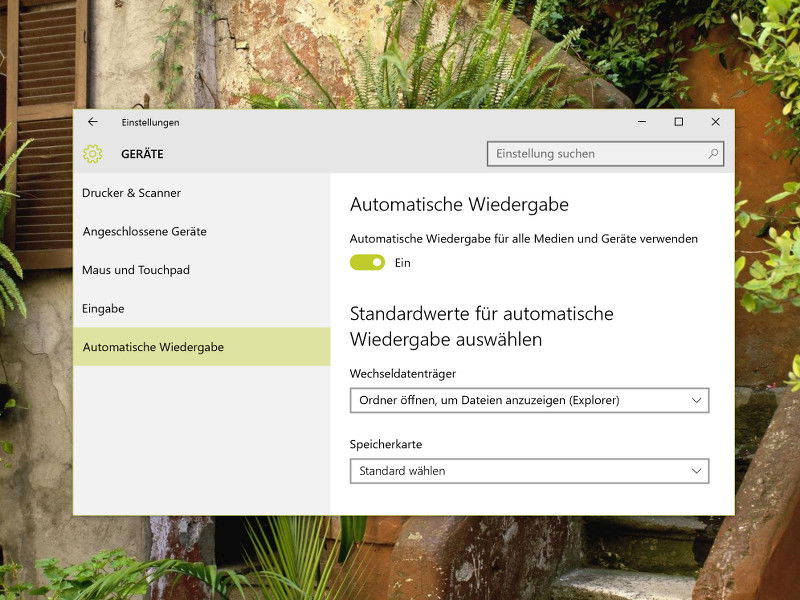800x600 pixels.
Task: Open Maus und Touchpad settings
Action: [202, 270]
